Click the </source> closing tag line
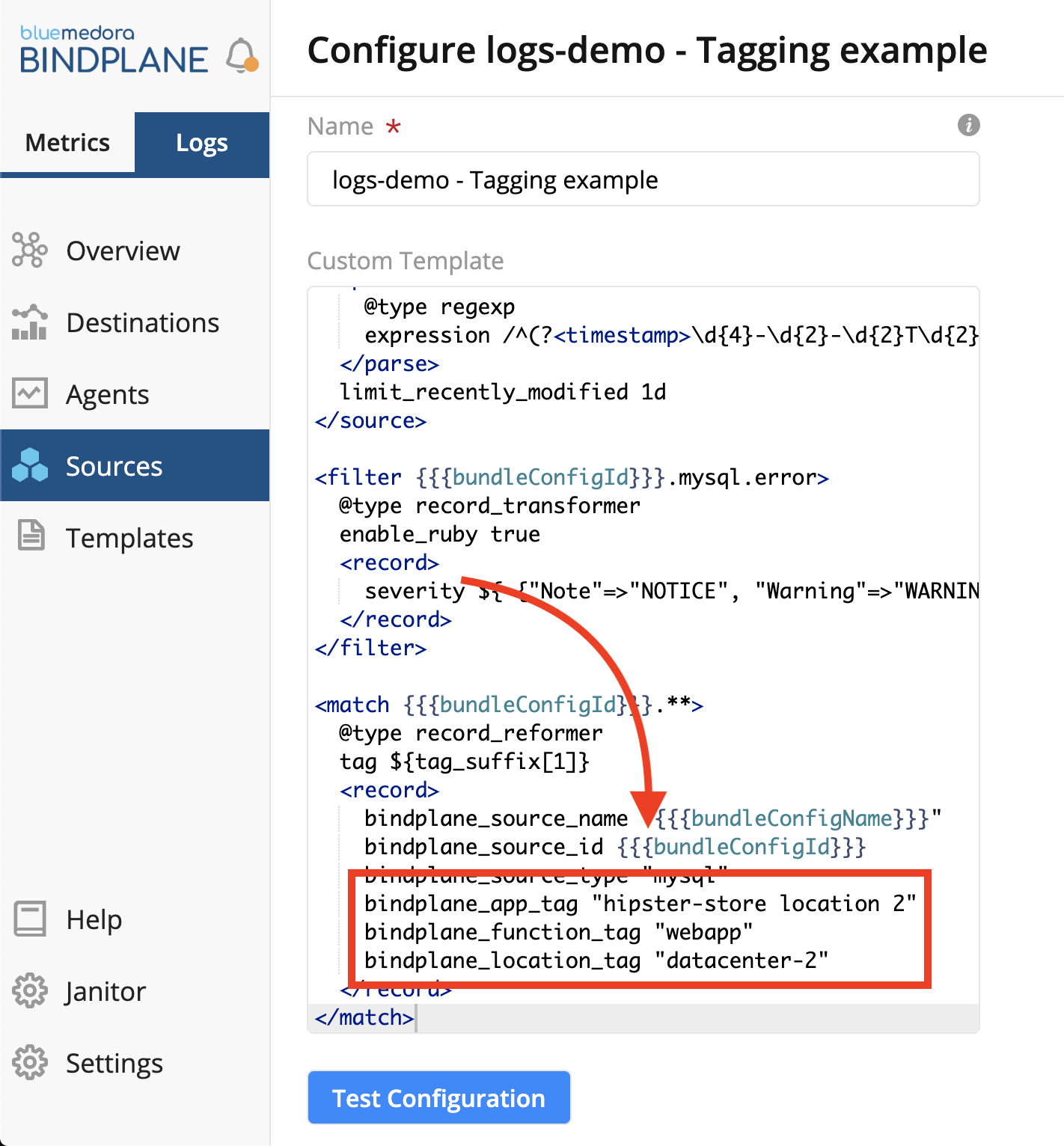The image size is (1064, 1146). (370, 421)
